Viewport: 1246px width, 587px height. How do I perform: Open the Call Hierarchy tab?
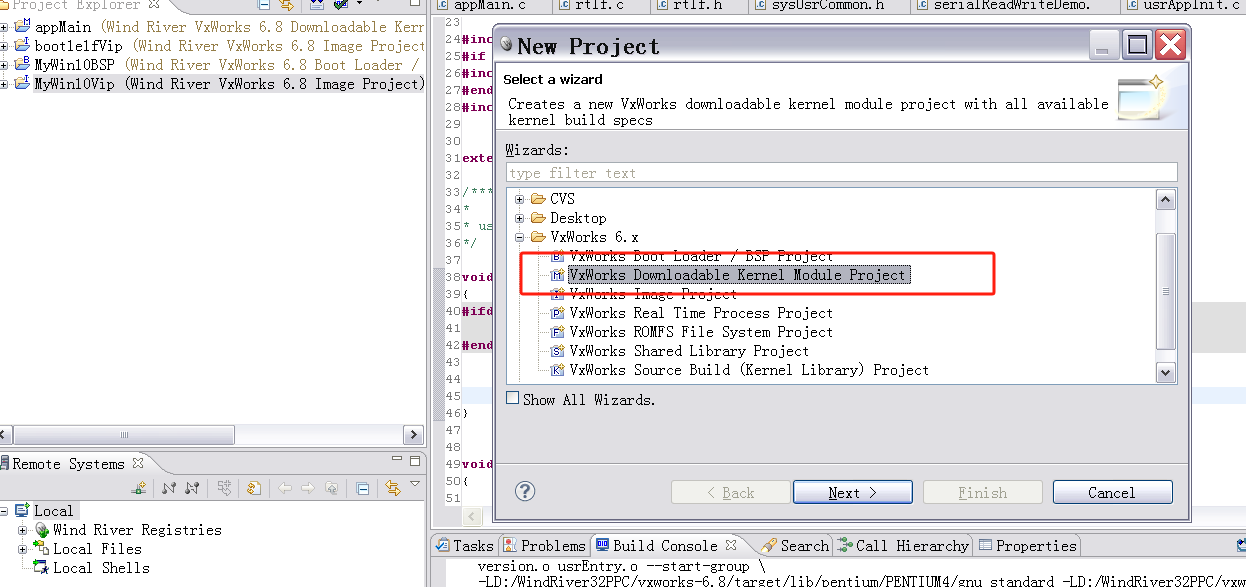pos(903,546)
